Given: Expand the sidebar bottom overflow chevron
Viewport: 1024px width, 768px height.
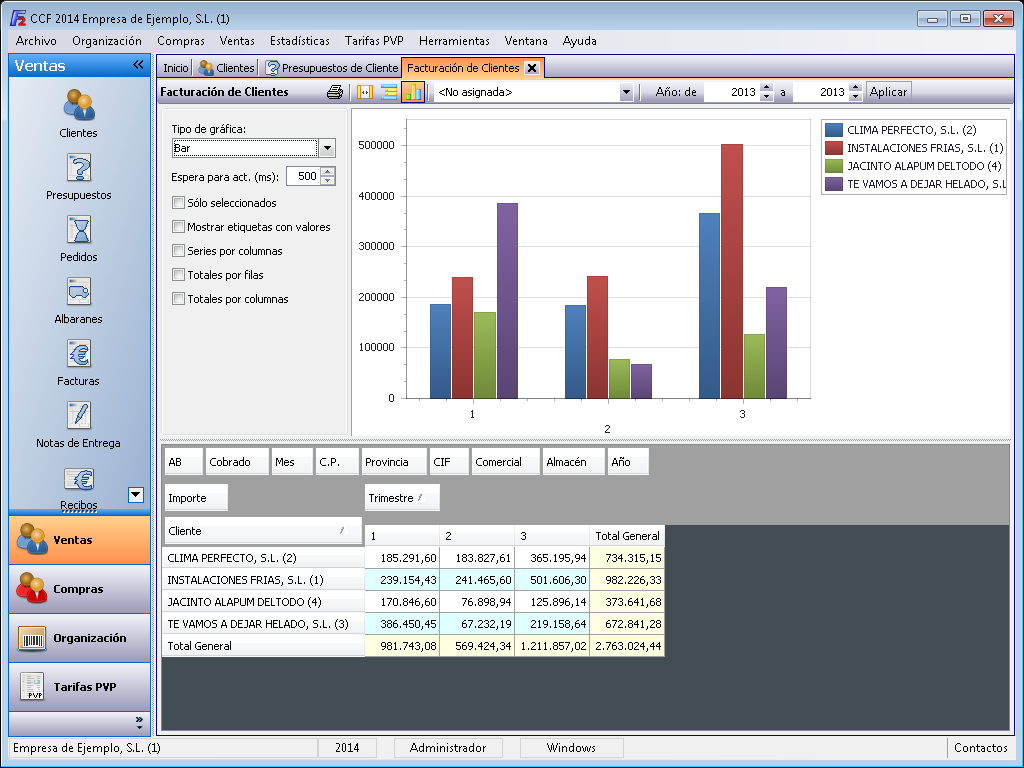Looking at the screenshot, I should [x=139, y=722].
